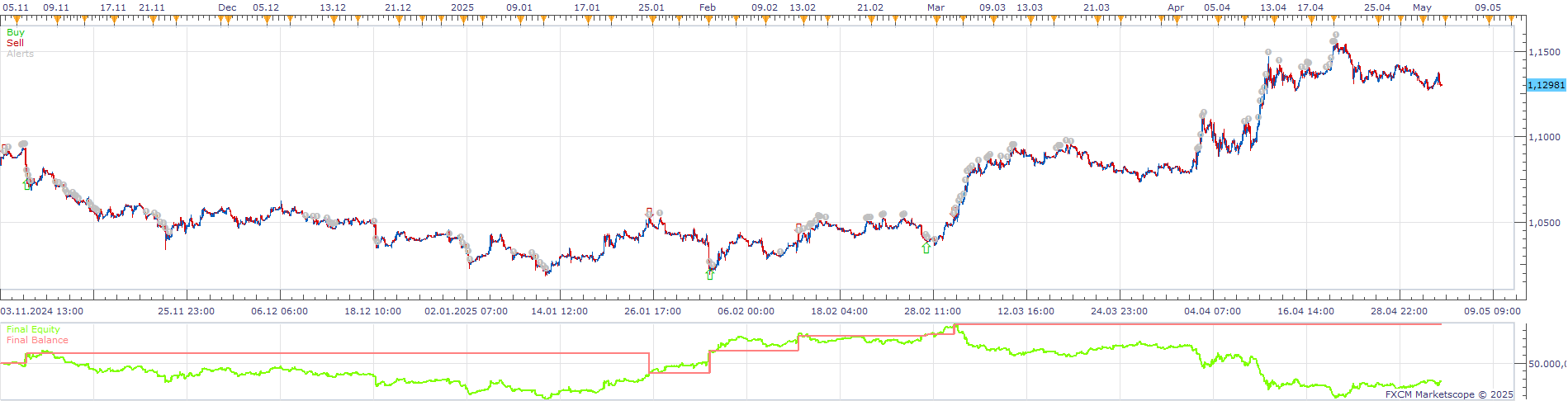Click the orange marker under the 2025 label
Image resolution: width=1568 pixels, height=401 pixels.
[463, 19]
